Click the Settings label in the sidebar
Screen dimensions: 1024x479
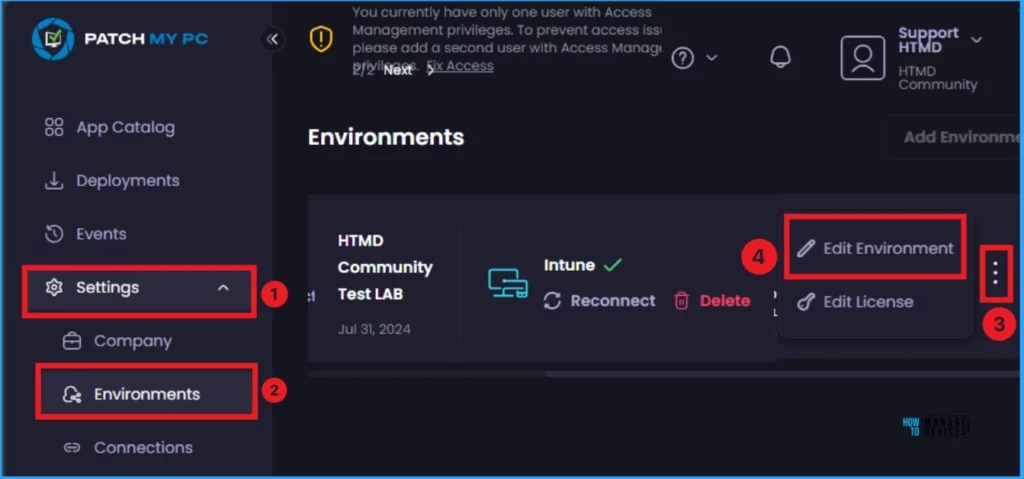pos(108,288)
